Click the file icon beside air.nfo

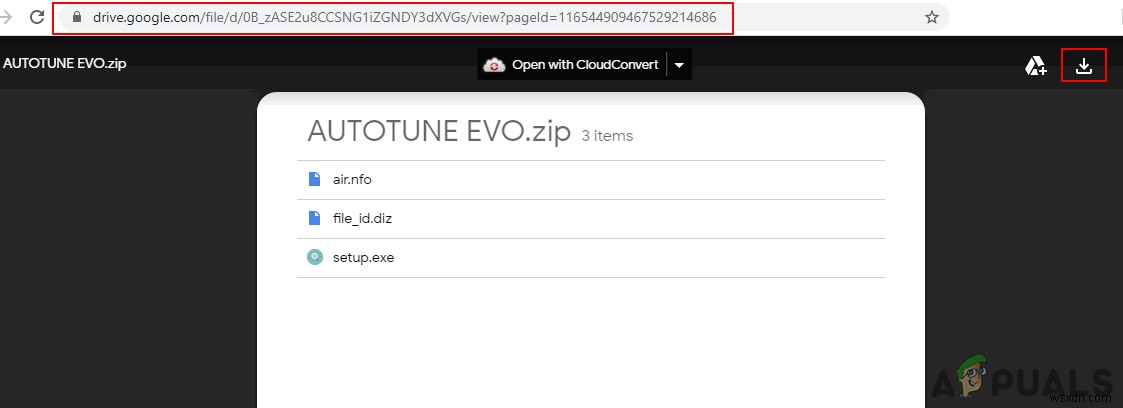pyautogui.click(x=314, y=179)
